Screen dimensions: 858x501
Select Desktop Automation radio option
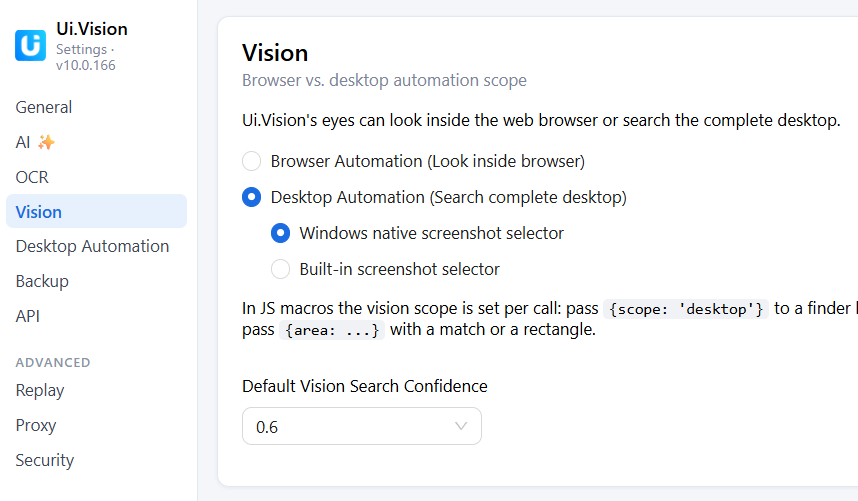tap(252, 197)
